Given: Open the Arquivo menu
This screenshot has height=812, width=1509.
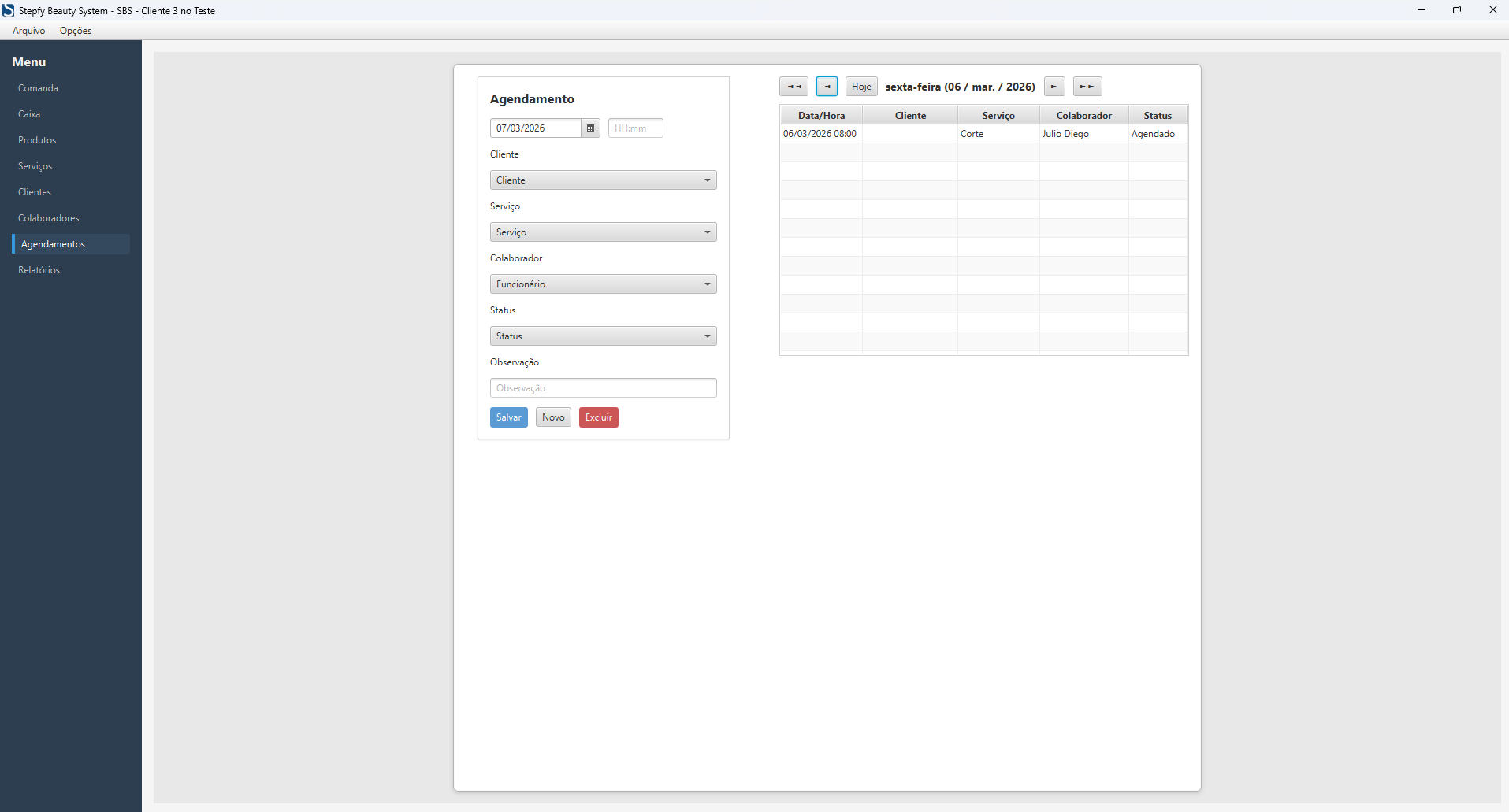Looking at the screenshot, I should click(x=29, y=31).
